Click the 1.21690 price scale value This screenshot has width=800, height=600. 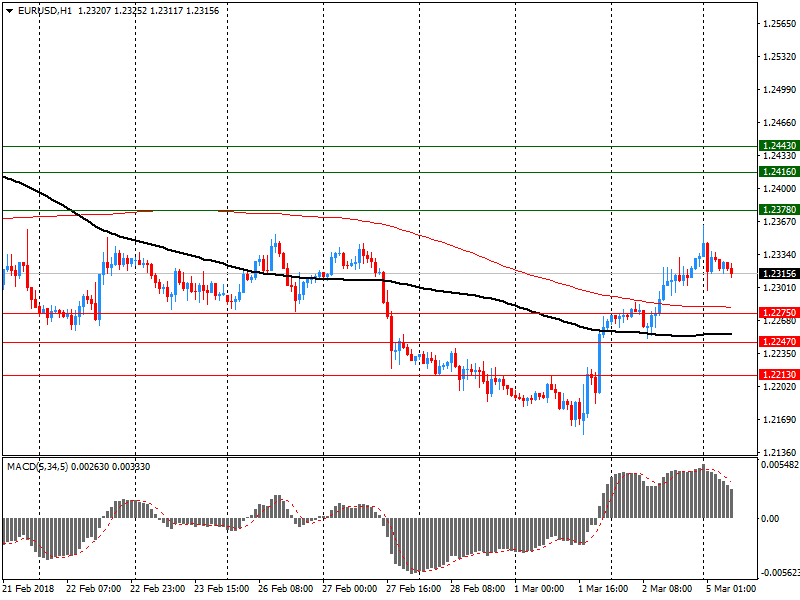[779, 420]
